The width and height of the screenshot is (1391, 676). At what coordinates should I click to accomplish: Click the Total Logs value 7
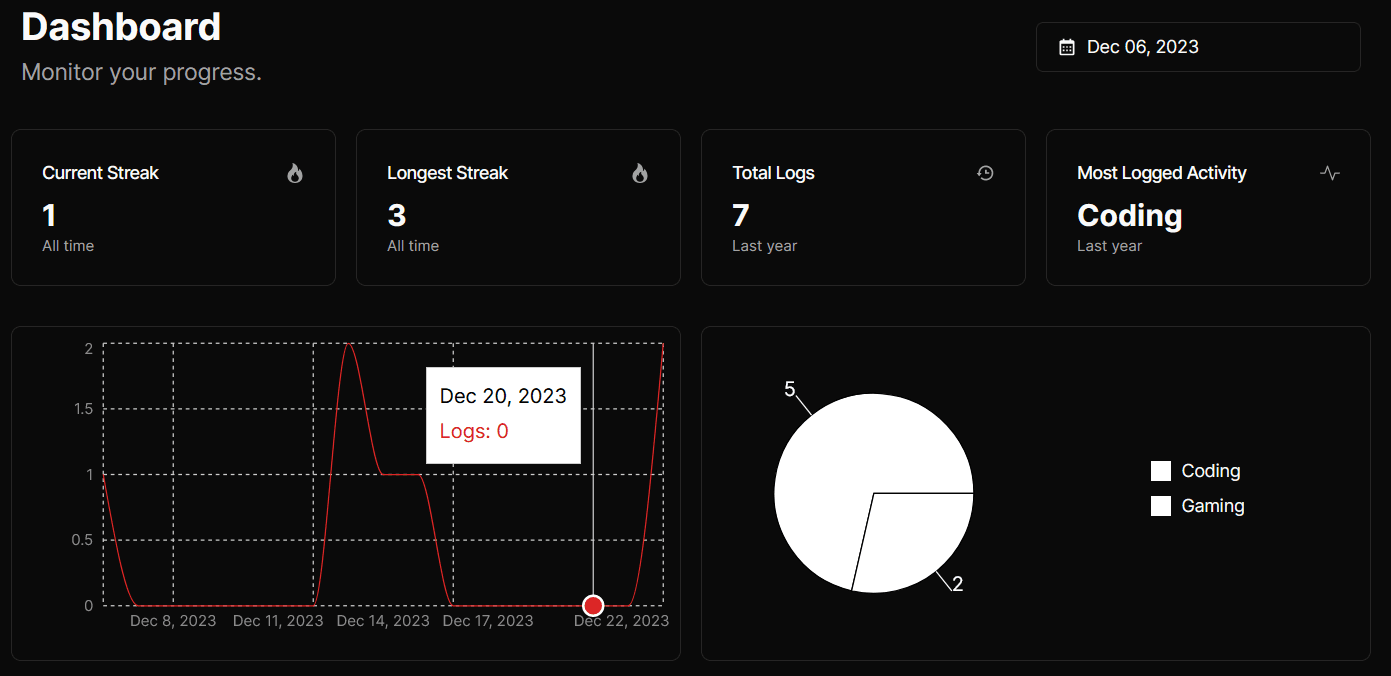pyautogui.click(x=741, y=215)
